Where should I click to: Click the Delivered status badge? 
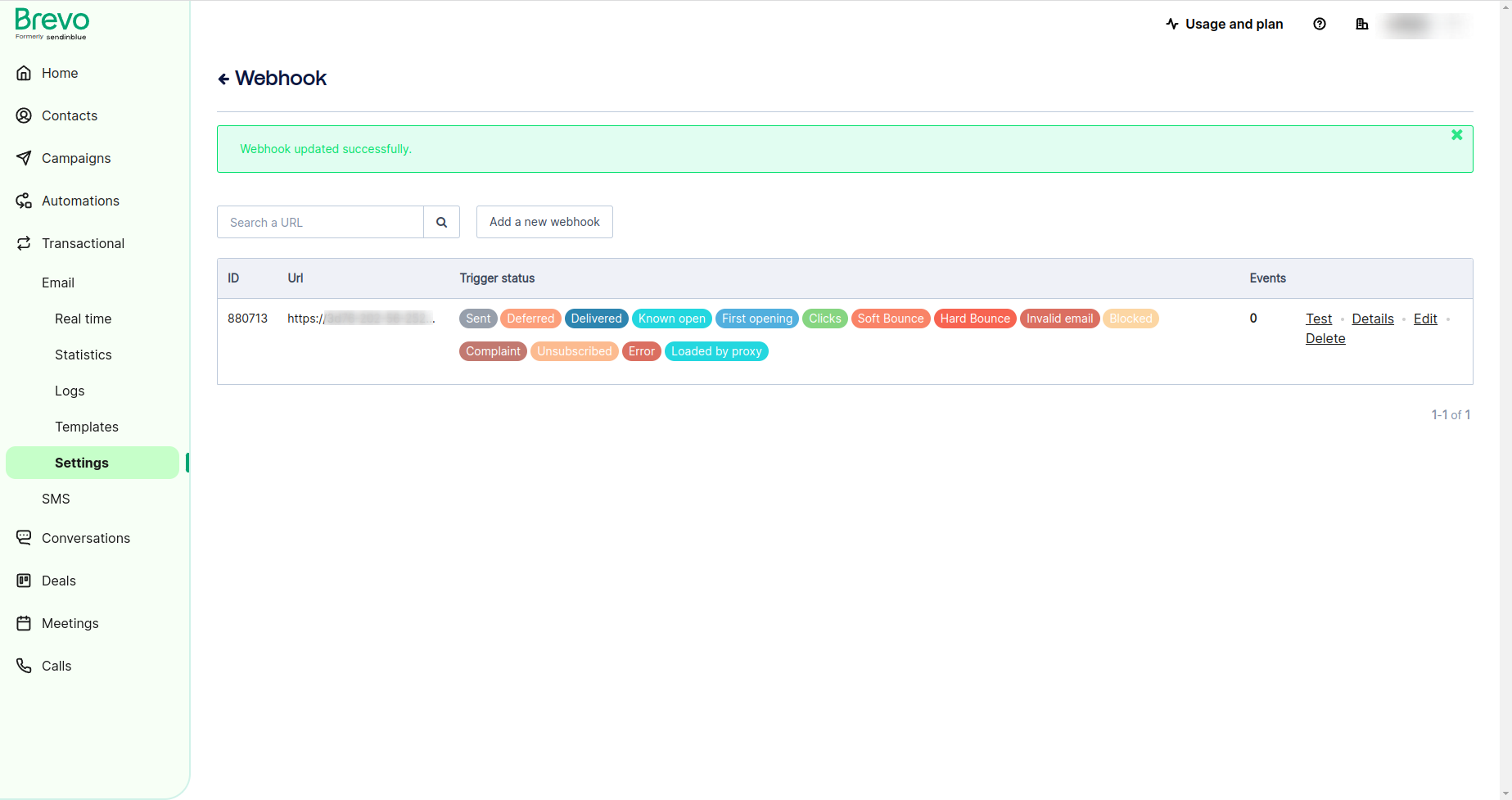click(x=596, y=319)
